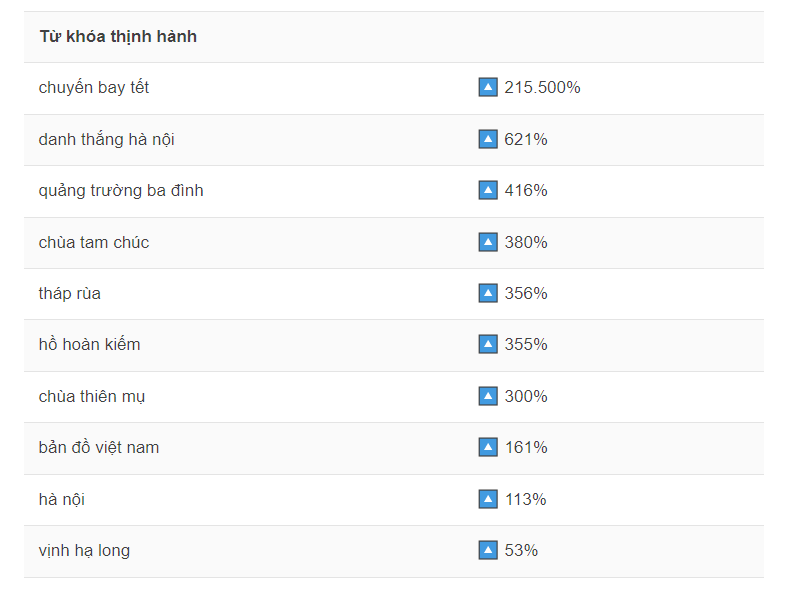Image resolution: width=790 pixels, height=611 pixels.
Task: Open the "vịnh hạ long" keyword
Action: coord(84,550)
